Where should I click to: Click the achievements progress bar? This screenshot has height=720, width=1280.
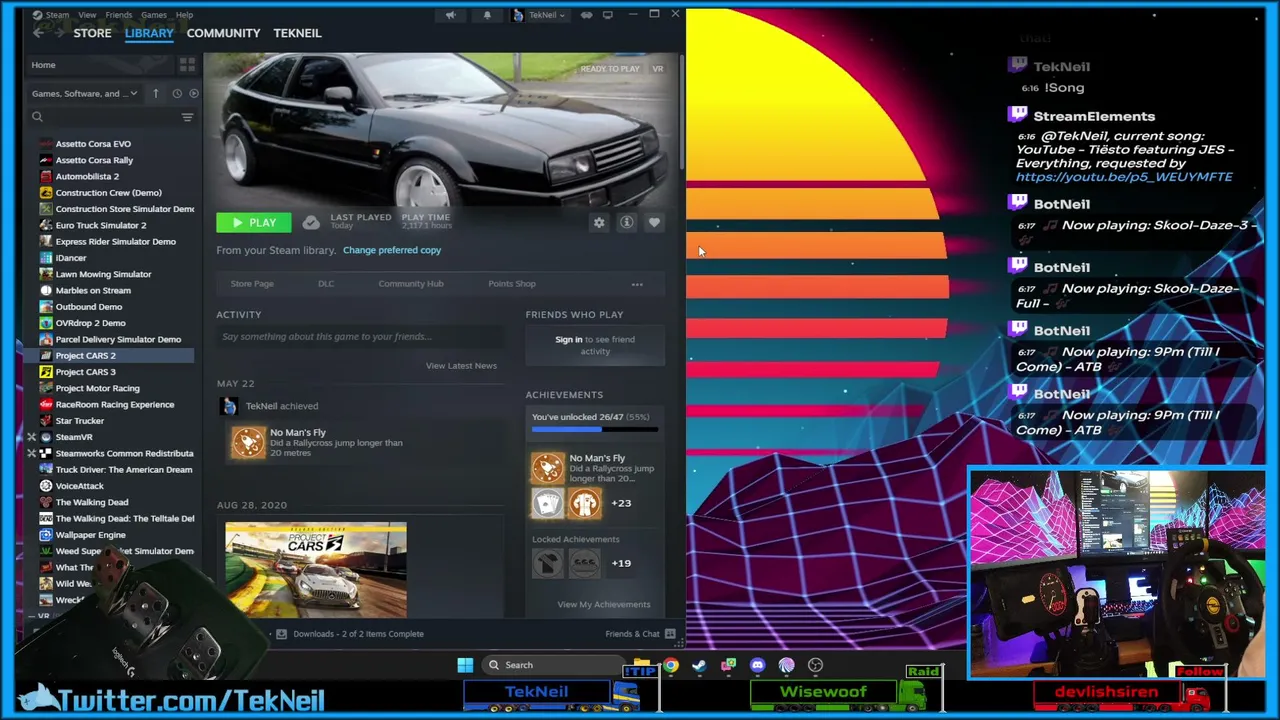pyautogui.click(x=595, y=430)
